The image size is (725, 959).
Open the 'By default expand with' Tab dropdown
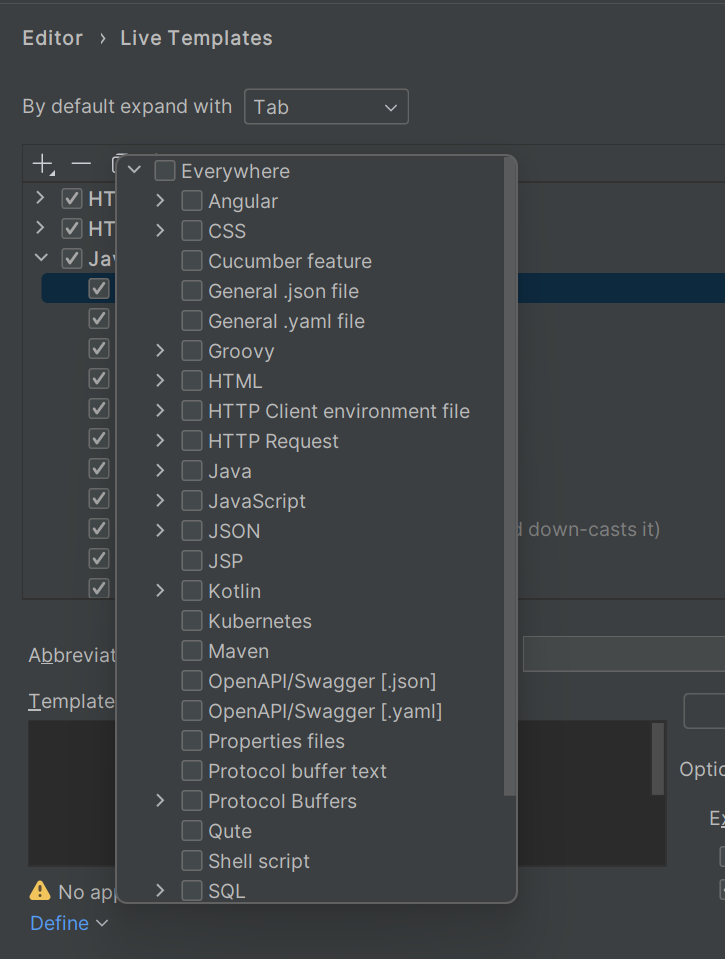(x=326, y=107)
